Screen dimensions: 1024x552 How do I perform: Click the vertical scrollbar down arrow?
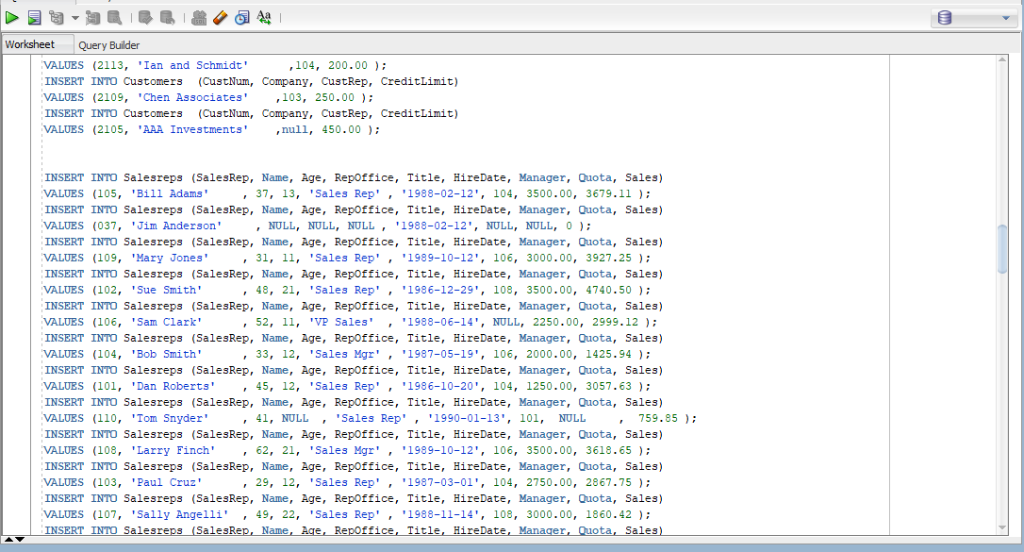(x=1002, y=528)
